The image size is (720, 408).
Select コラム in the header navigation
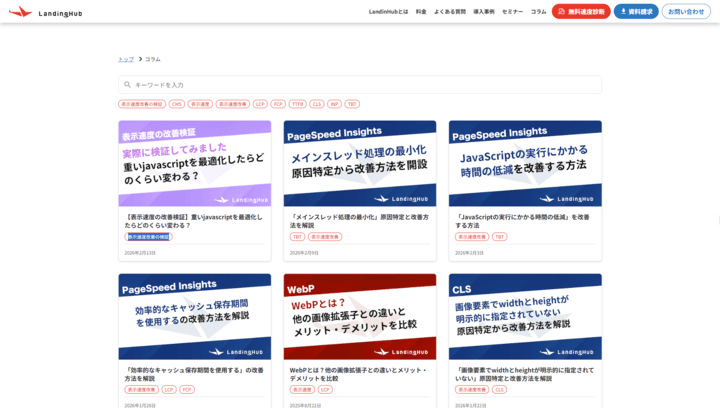(x=539, y=11)
